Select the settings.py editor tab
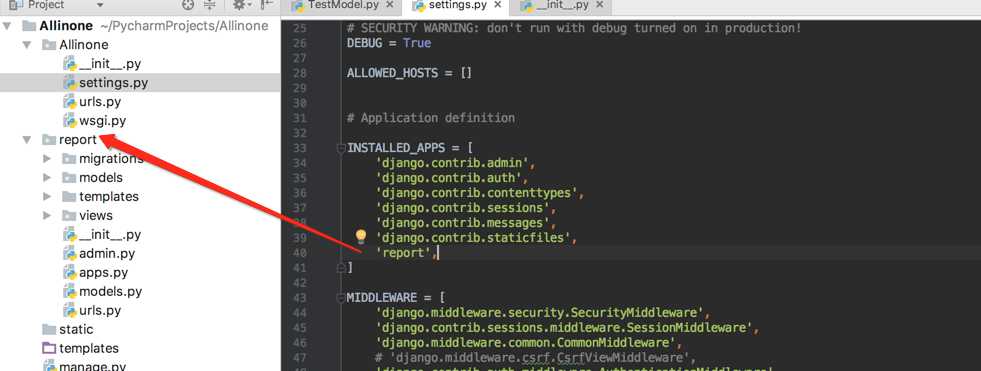Viewport: 981px width, 371px height. 456,5
